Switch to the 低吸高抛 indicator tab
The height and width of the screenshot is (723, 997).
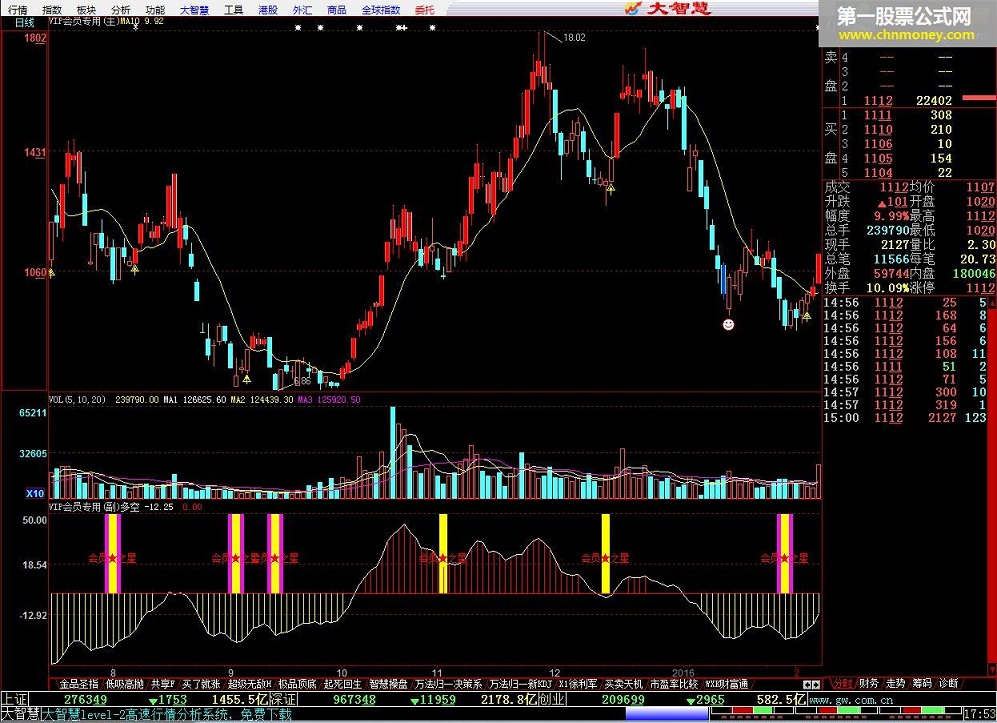coord(125,684)
